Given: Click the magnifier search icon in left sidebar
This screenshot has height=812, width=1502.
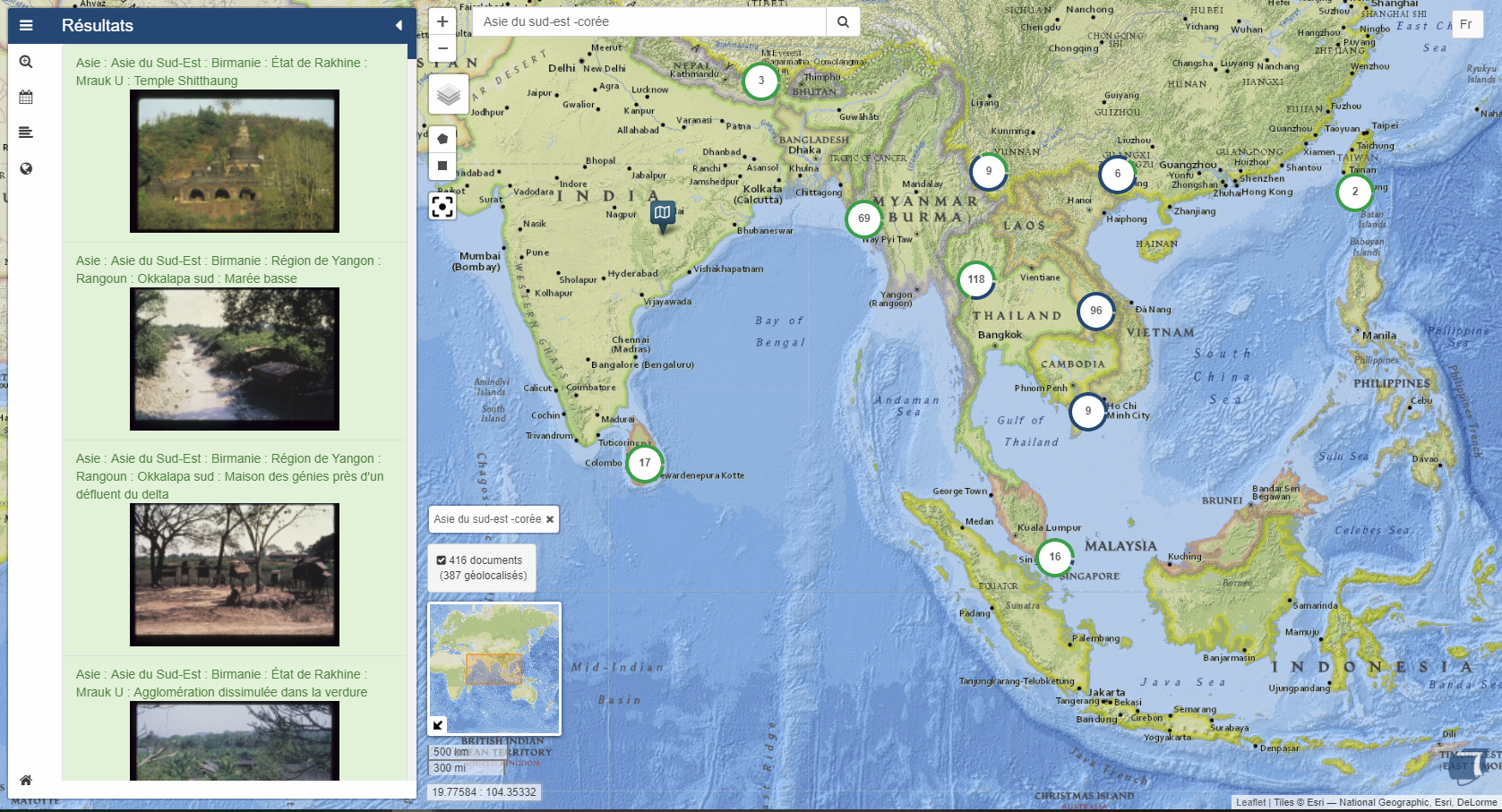Looking at the screenshot, I should pyautogui.click(x=26, y=62).
